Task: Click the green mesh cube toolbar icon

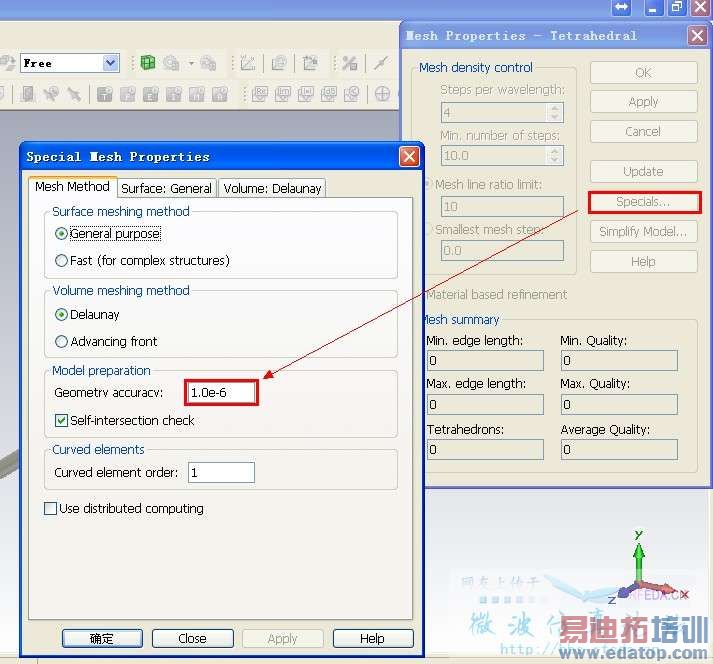Action: (x=148, y=63)
